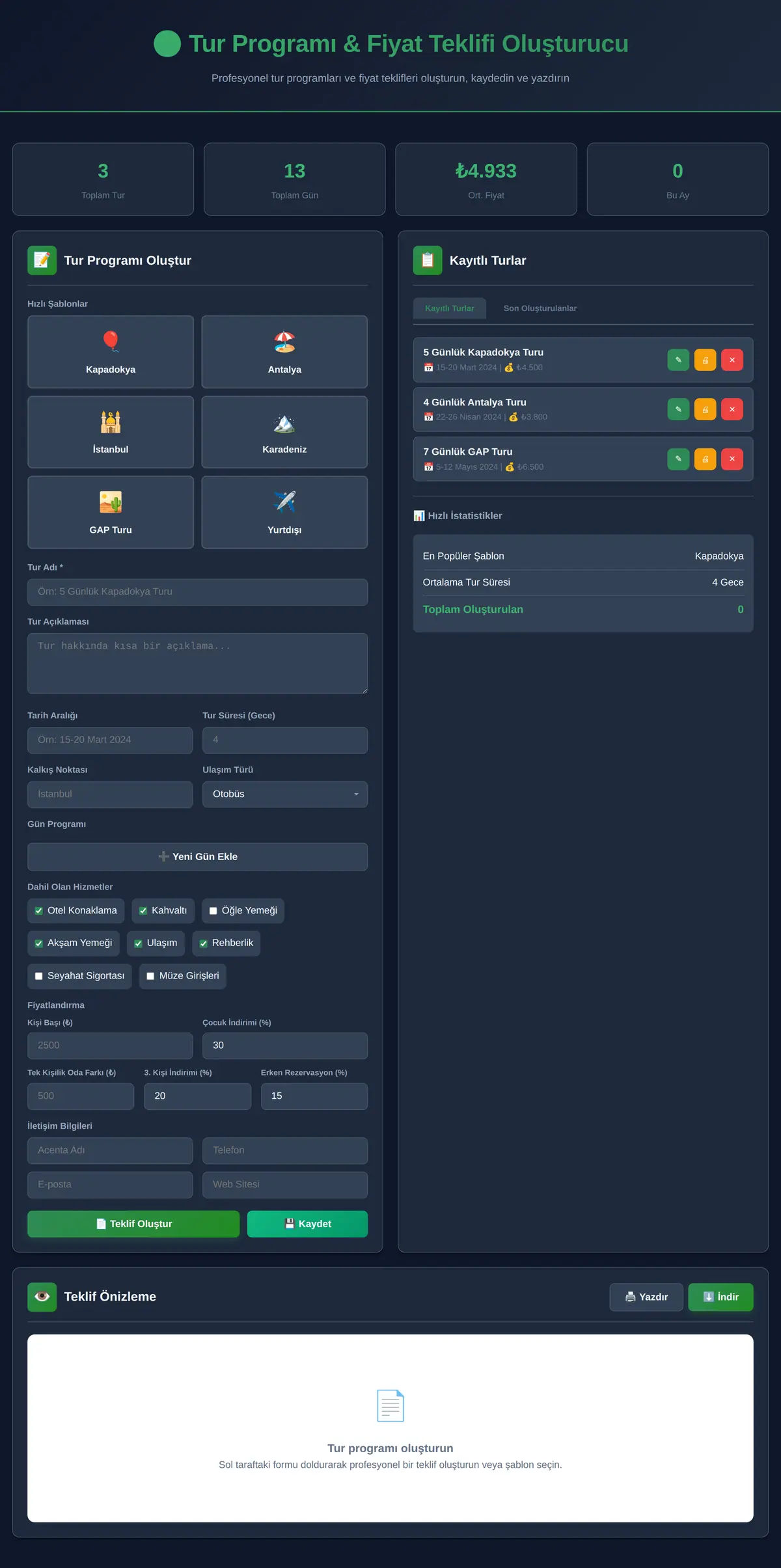Print the 4 Günlük Antalya Turu entry
This screenshot has width=781, height=1568.
tap(705, 409)
